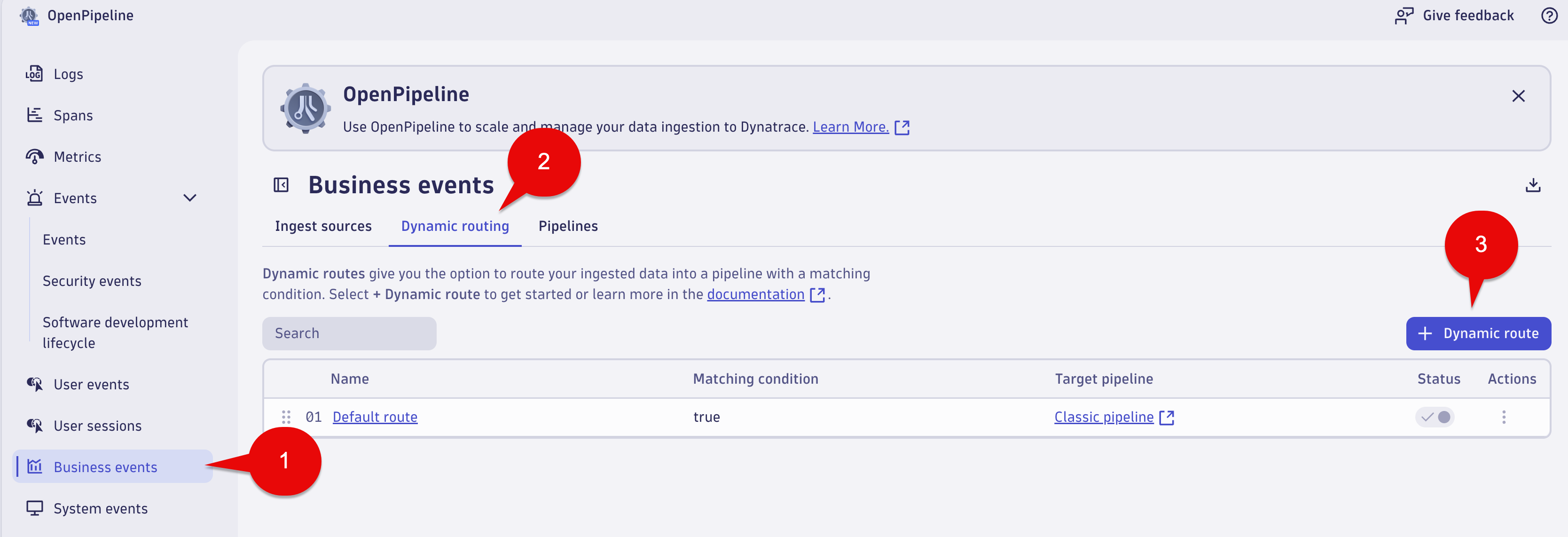1568x537 pixels.
Task: Click the Spans sidebar icon
Action: [34, 115]
